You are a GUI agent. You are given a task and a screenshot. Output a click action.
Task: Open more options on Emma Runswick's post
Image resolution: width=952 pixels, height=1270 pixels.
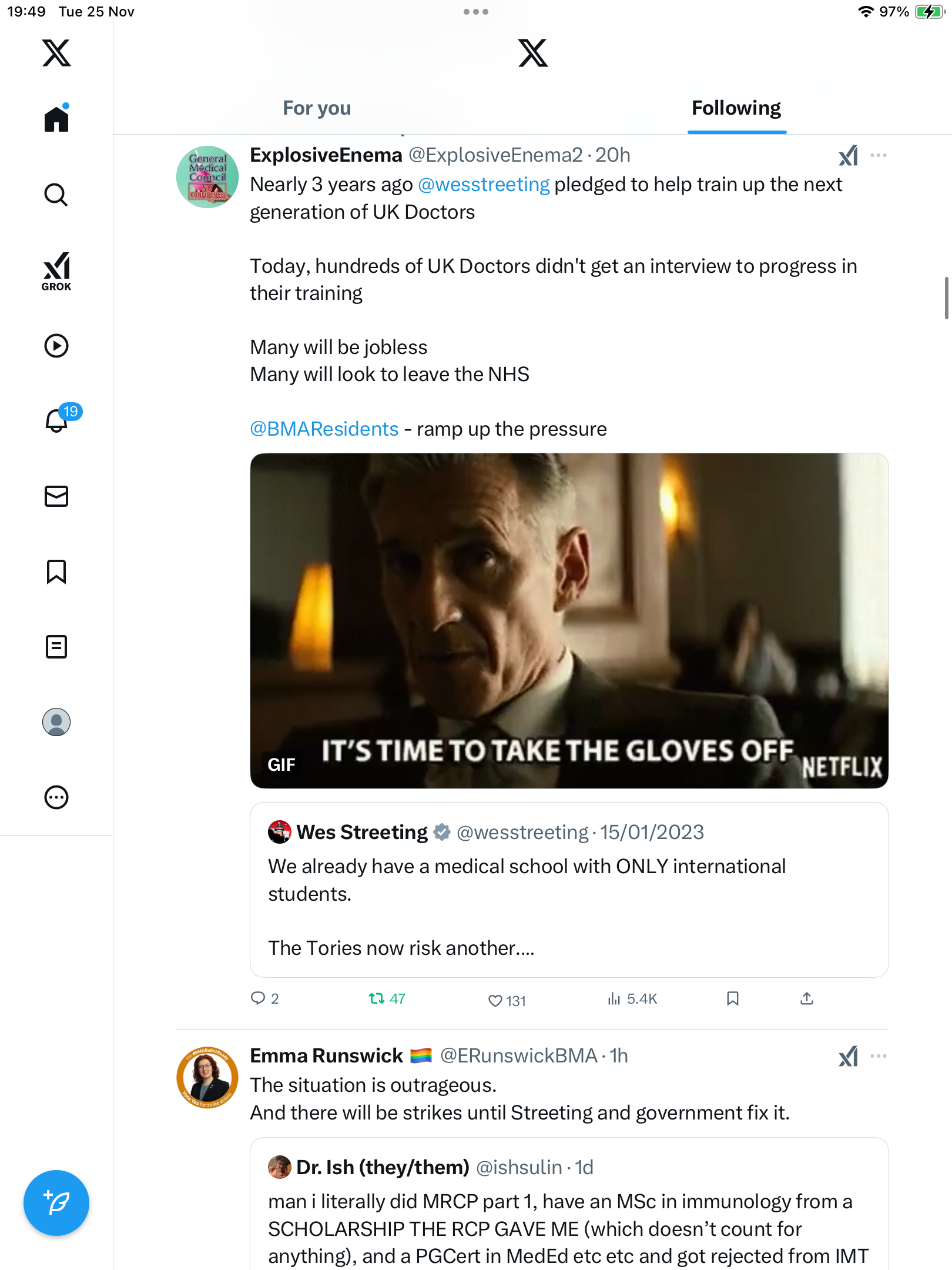pos(879,1056)
